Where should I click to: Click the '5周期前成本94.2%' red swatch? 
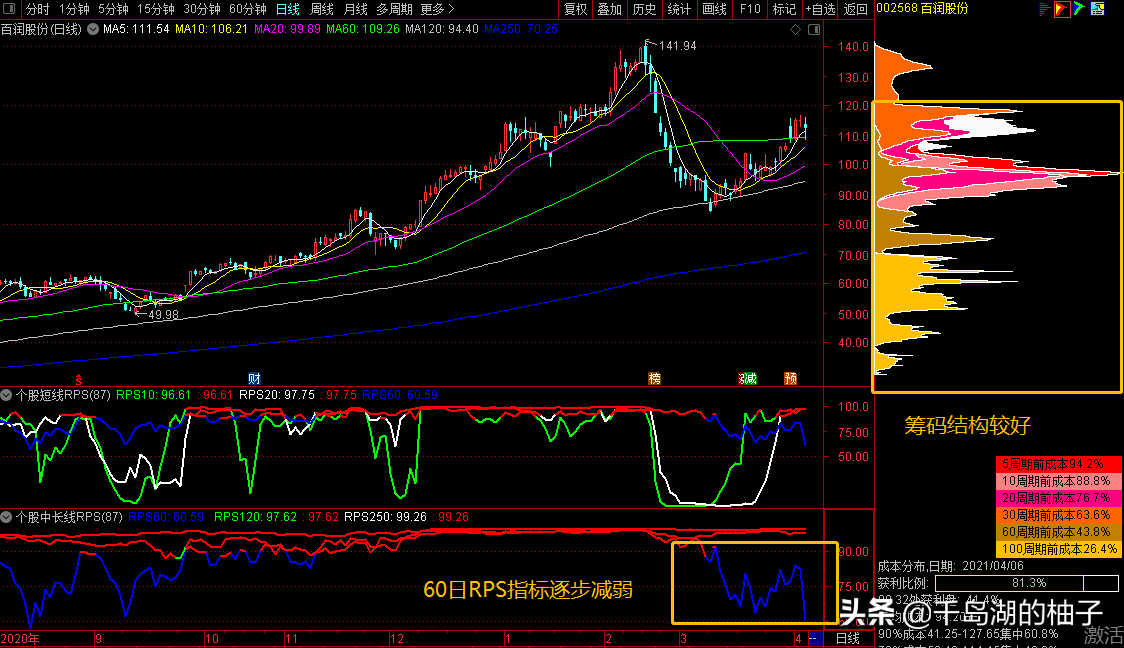click(1059, 464)
